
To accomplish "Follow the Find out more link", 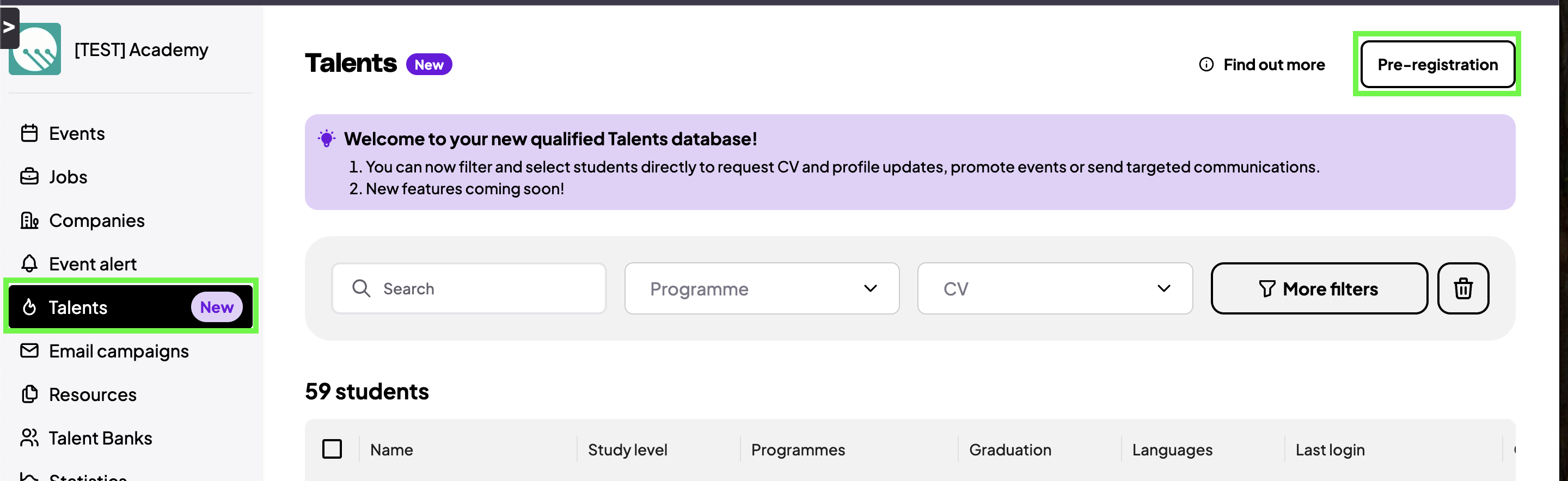I will click(1273, 64).
